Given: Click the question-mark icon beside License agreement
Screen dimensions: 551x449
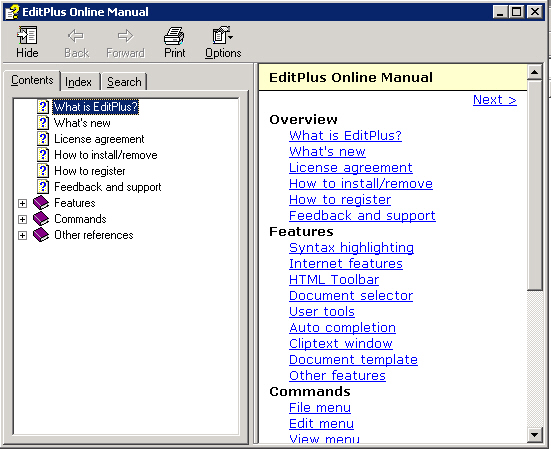Looking at the screenshot, I should pyautogui.click(x=43, y=139).
